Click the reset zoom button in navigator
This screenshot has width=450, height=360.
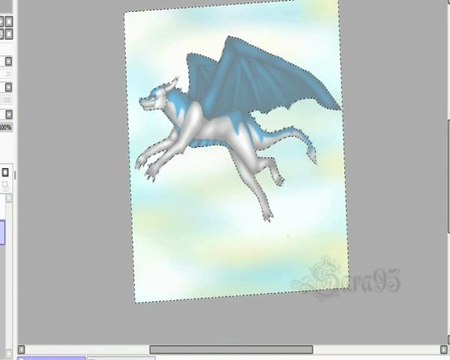click(x=9, y=22)
